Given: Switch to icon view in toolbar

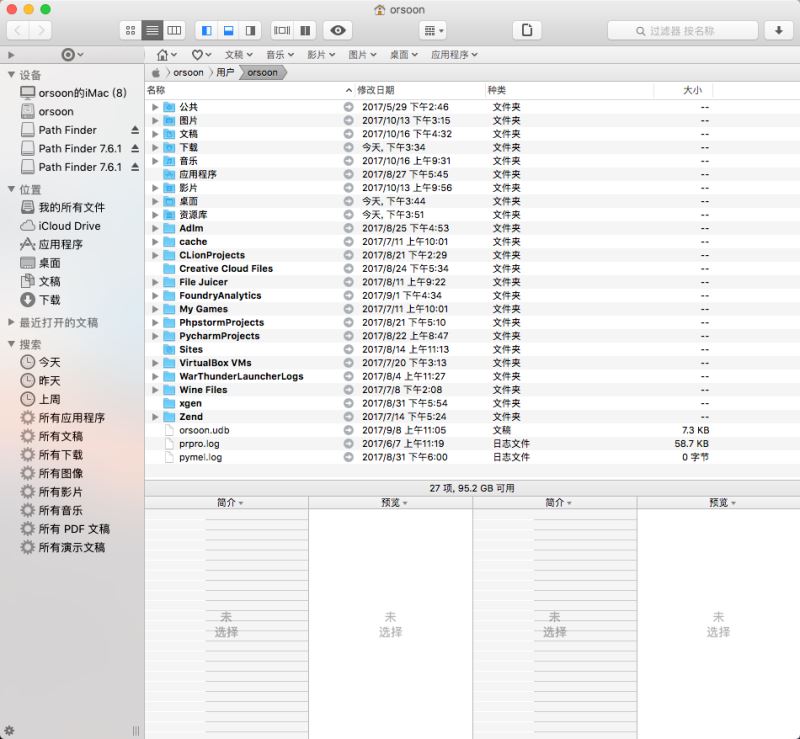Looking at the screenshot, I should click(131, 31).
